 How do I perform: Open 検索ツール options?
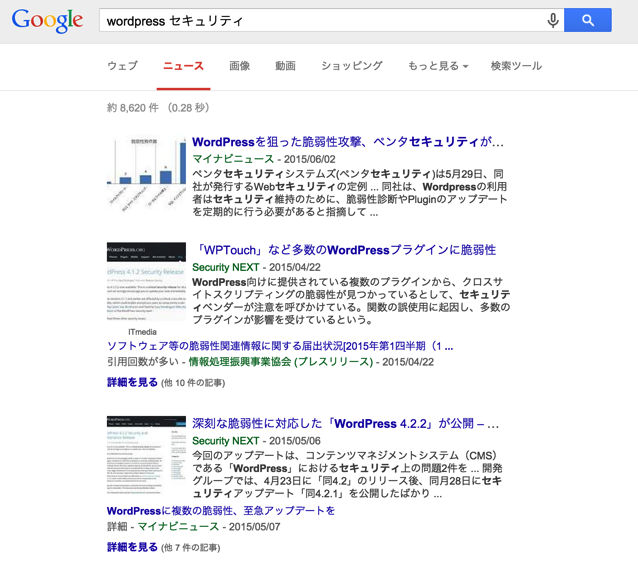(x=516, y=65)
